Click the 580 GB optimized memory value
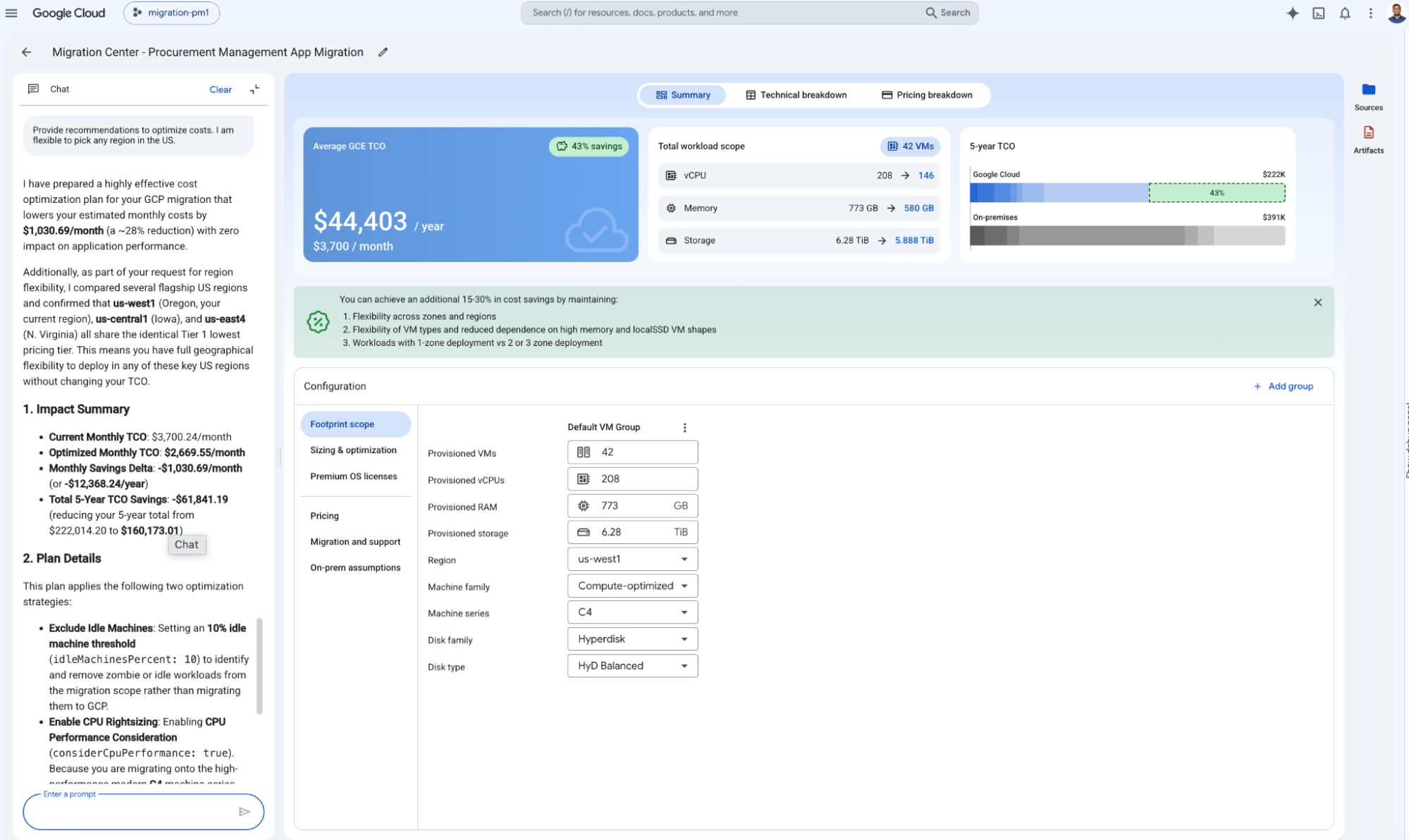 918,208
